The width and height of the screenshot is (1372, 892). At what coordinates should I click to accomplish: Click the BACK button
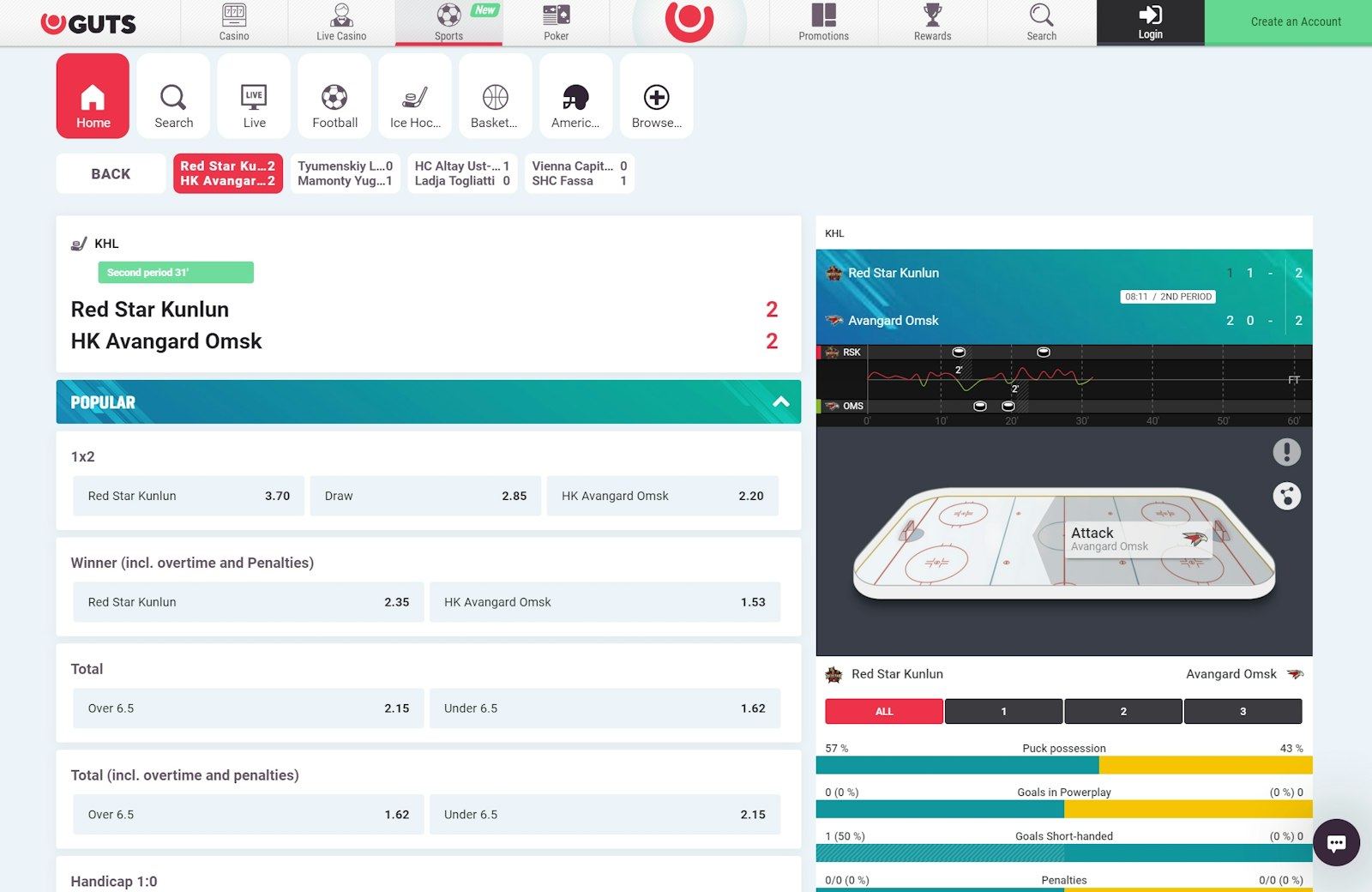(x=111, y=173)
